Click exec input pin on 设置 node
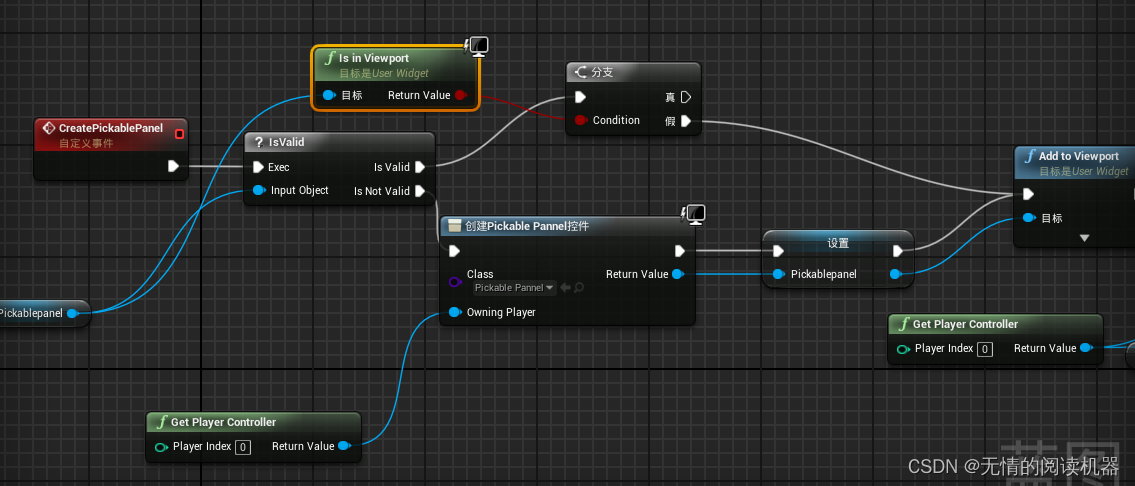Screen dimensions: 1135x486 point(777,251)
